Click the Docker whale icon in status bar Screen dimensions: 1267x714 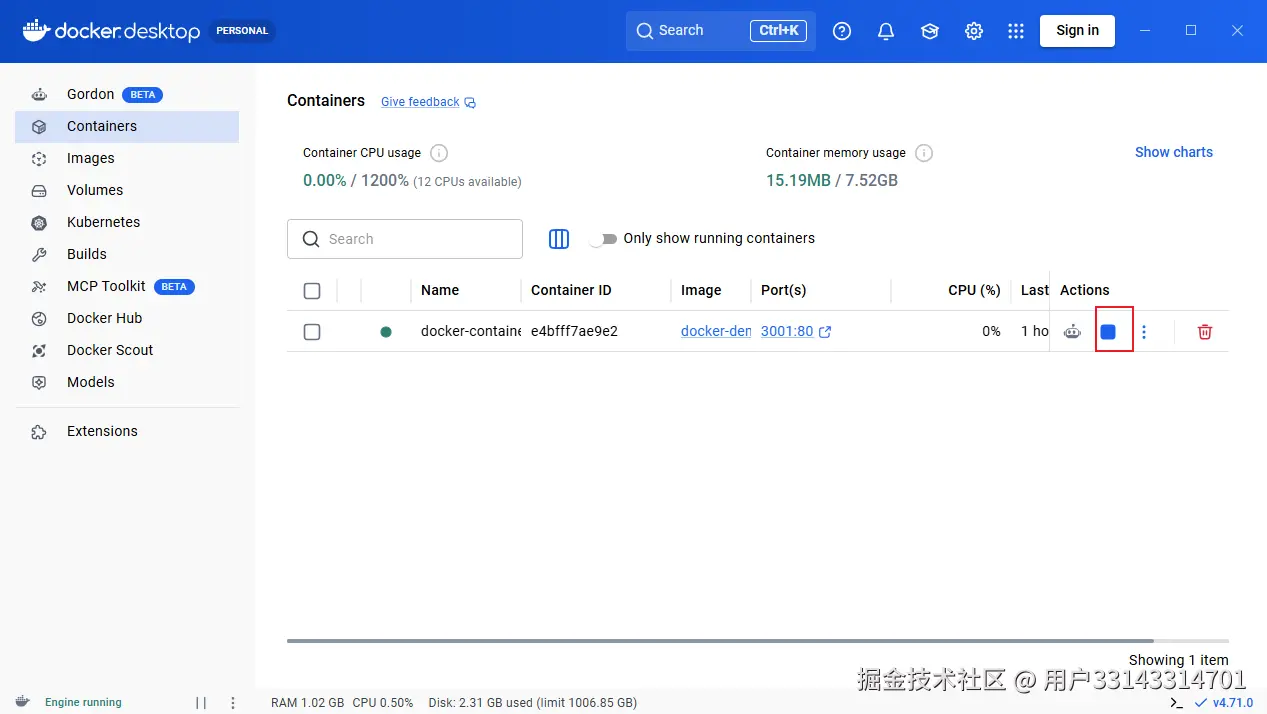click(x=23, y=702)
